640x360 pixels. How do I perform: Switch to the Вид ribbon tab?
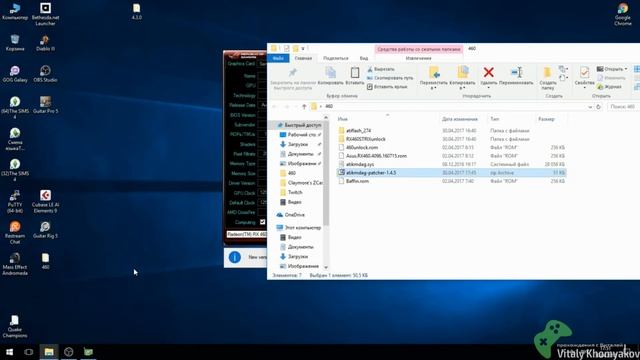pyautogui.click(x=364, y=58)
